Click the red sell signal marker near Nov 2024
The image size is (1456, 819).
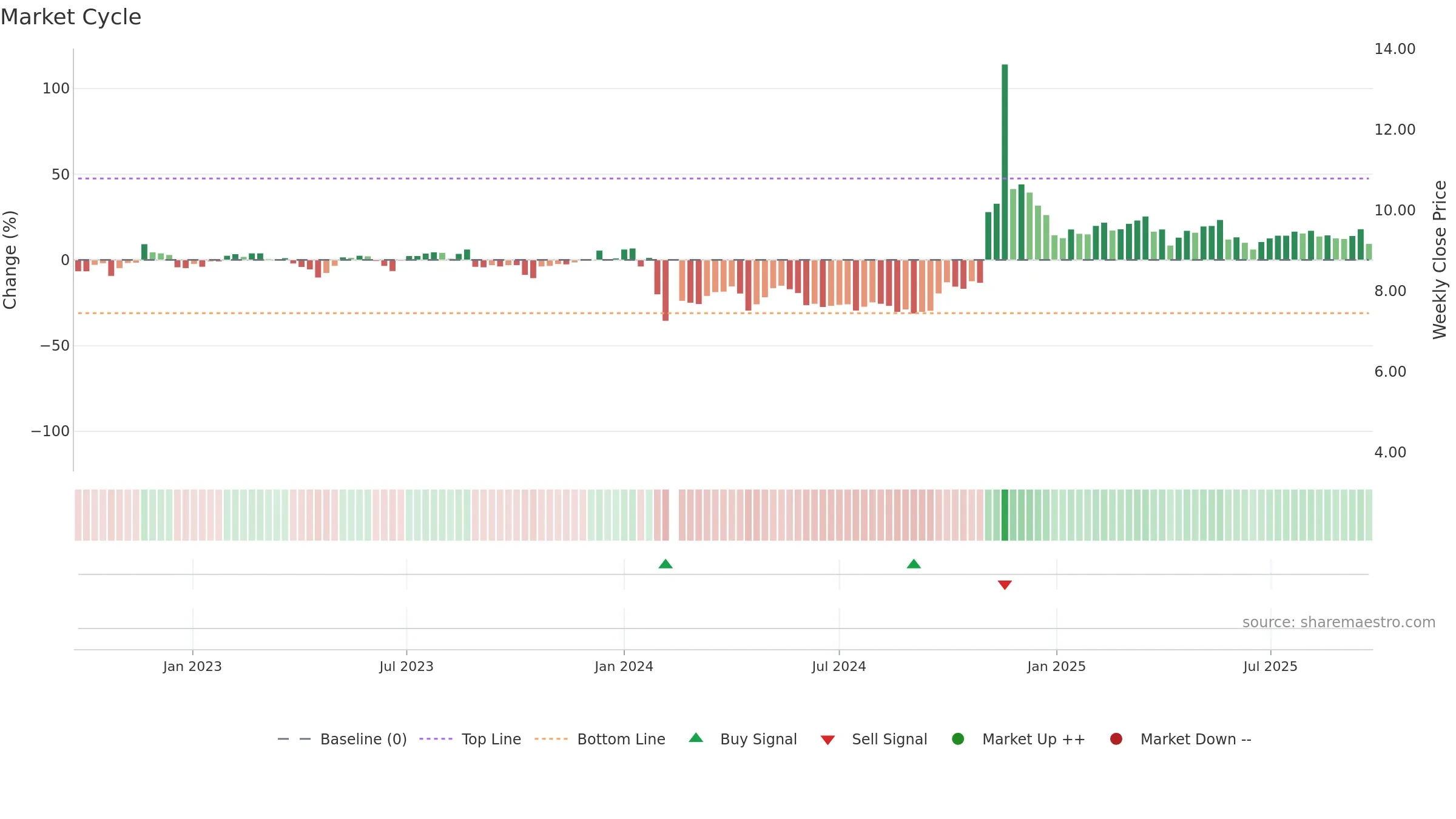pos(1005,585)
